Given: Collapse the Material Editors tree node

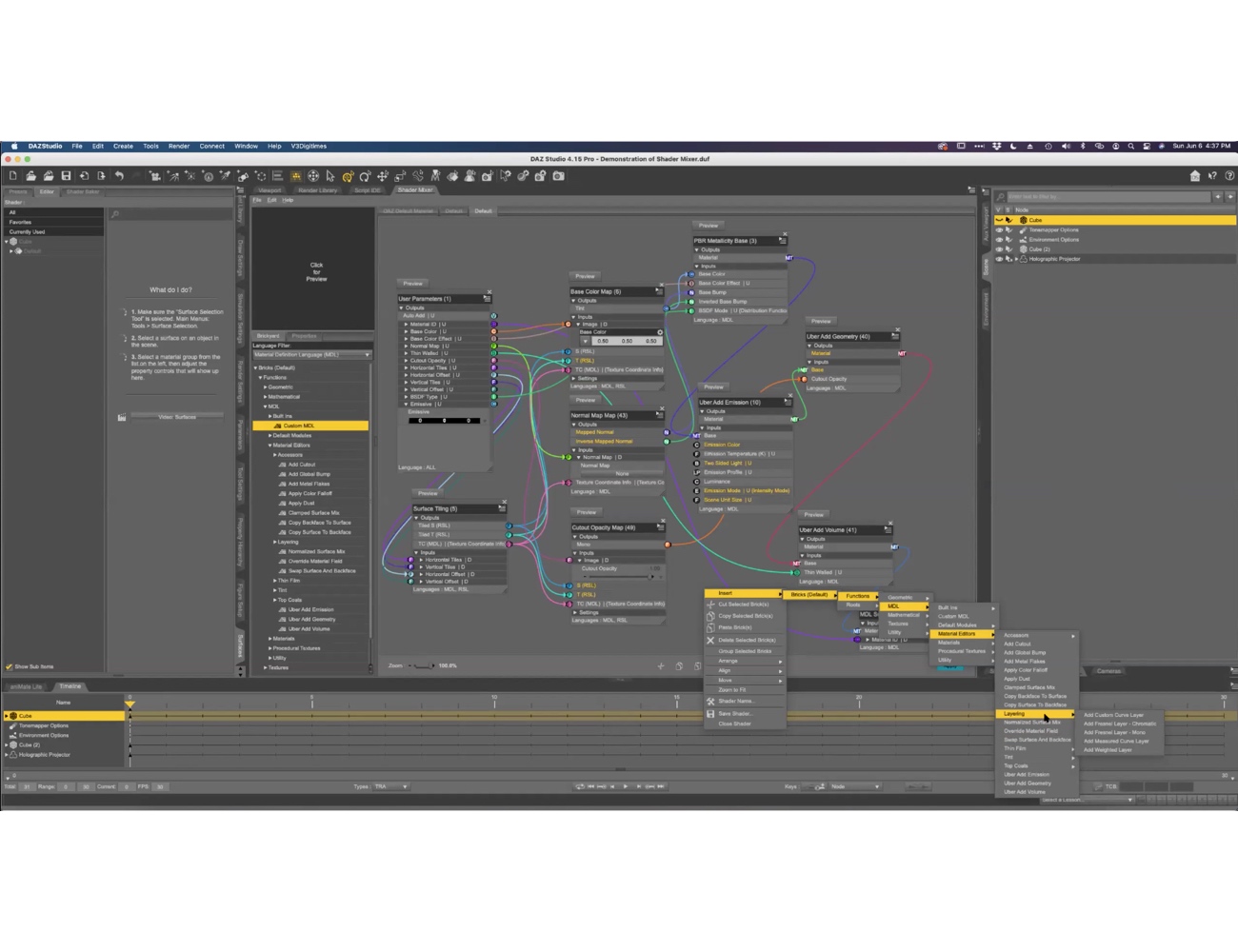Looking at the screenshot, I should click(x=270, y=445).
